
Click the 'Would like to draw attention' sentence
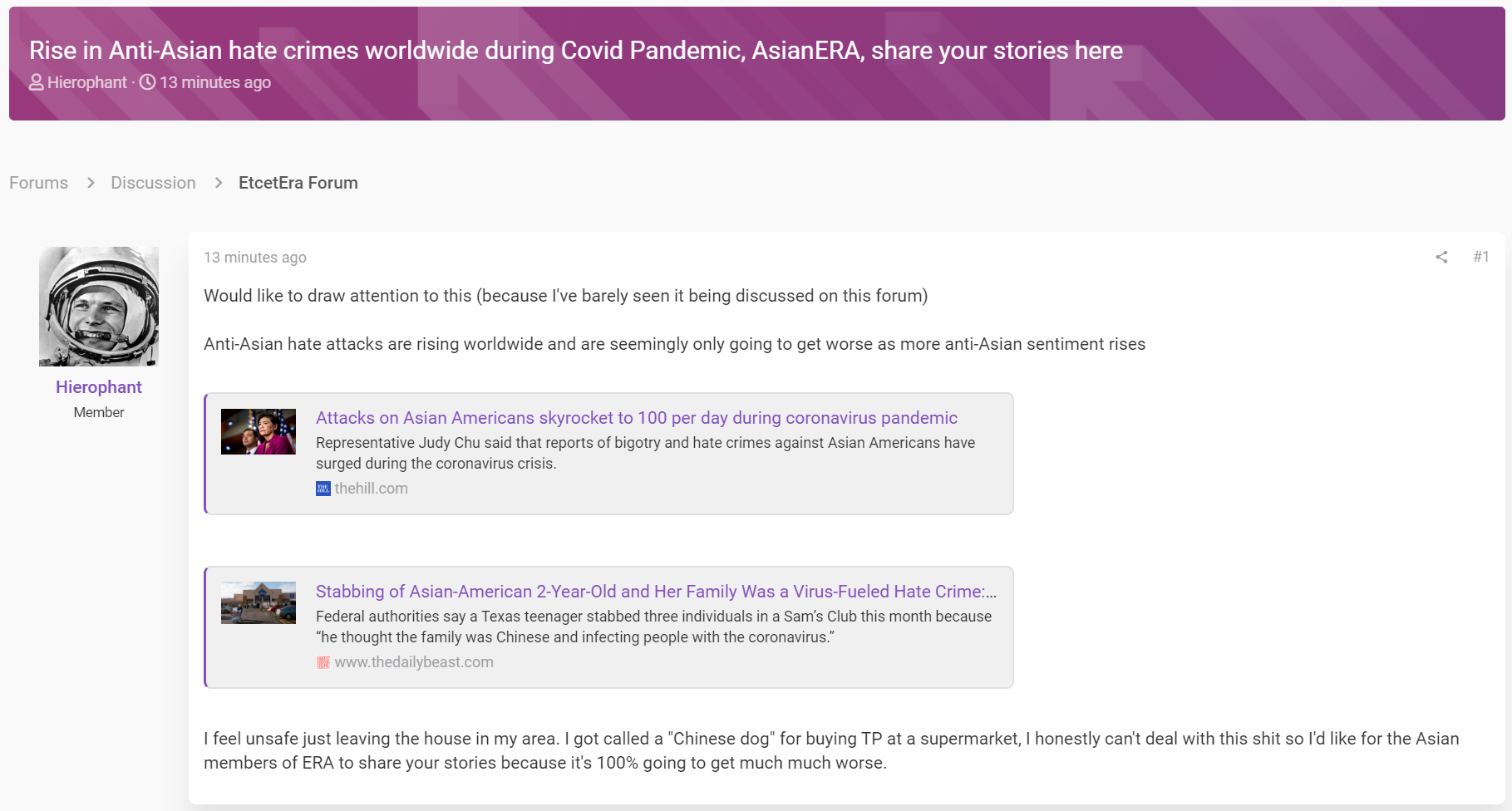[x=566, y=296]
